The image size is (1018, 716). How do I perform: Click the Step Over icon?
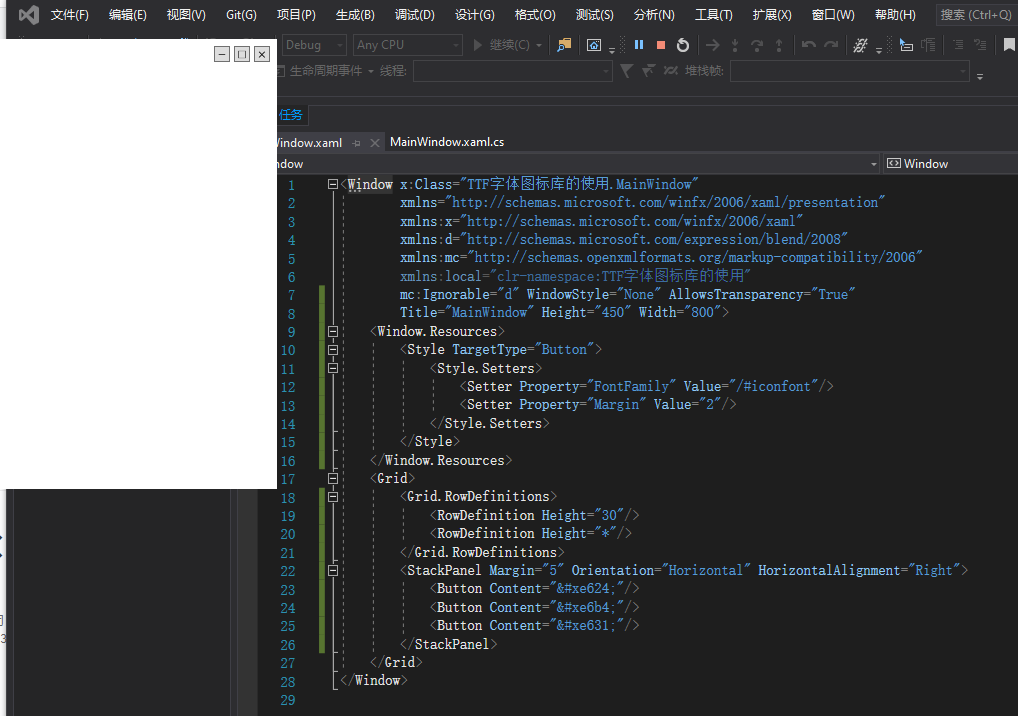click(x=757, y=45)
